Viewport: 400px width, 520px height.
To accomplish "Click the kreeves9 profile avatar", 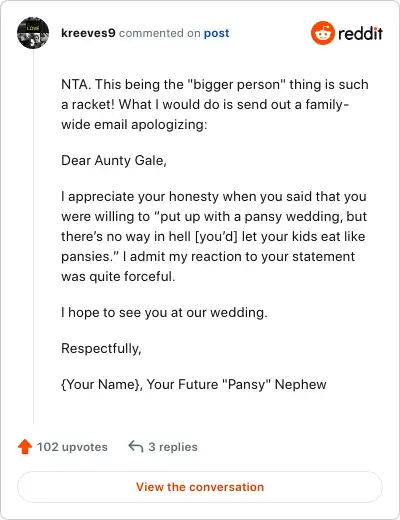I will point(33,33).
